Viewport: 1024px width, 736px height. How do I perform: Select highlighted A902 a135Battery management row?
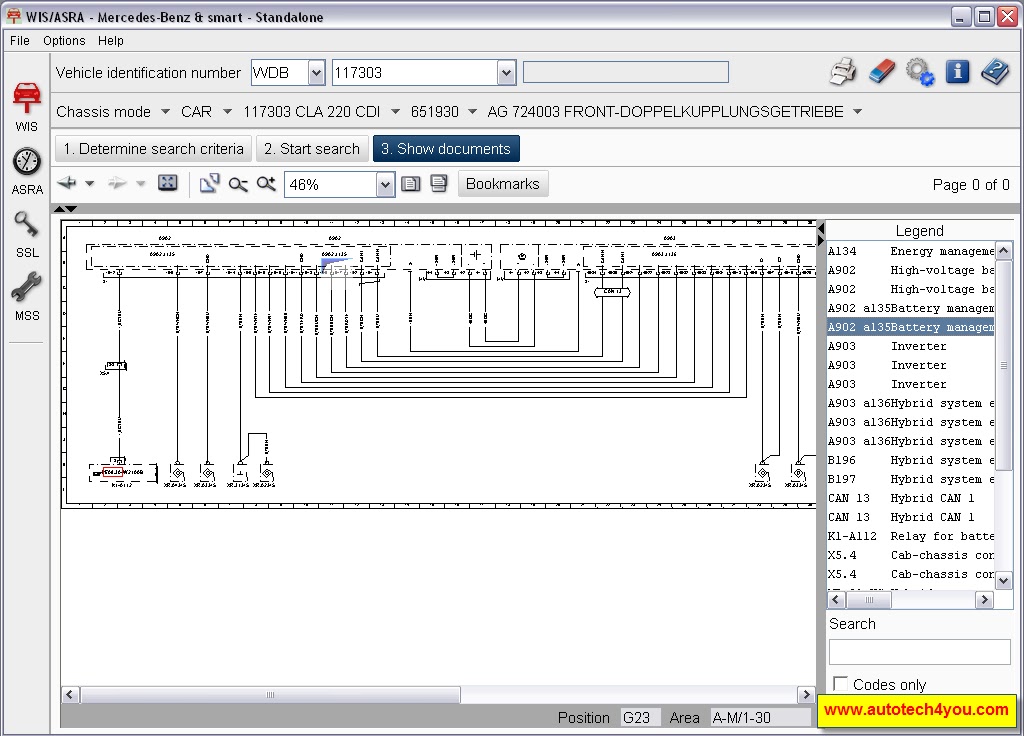(910, 327)
